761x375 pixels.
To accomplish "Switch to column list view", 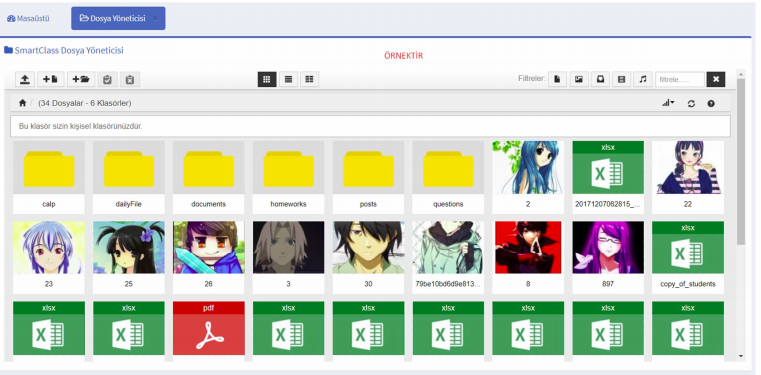I will [x=310, y=80].
